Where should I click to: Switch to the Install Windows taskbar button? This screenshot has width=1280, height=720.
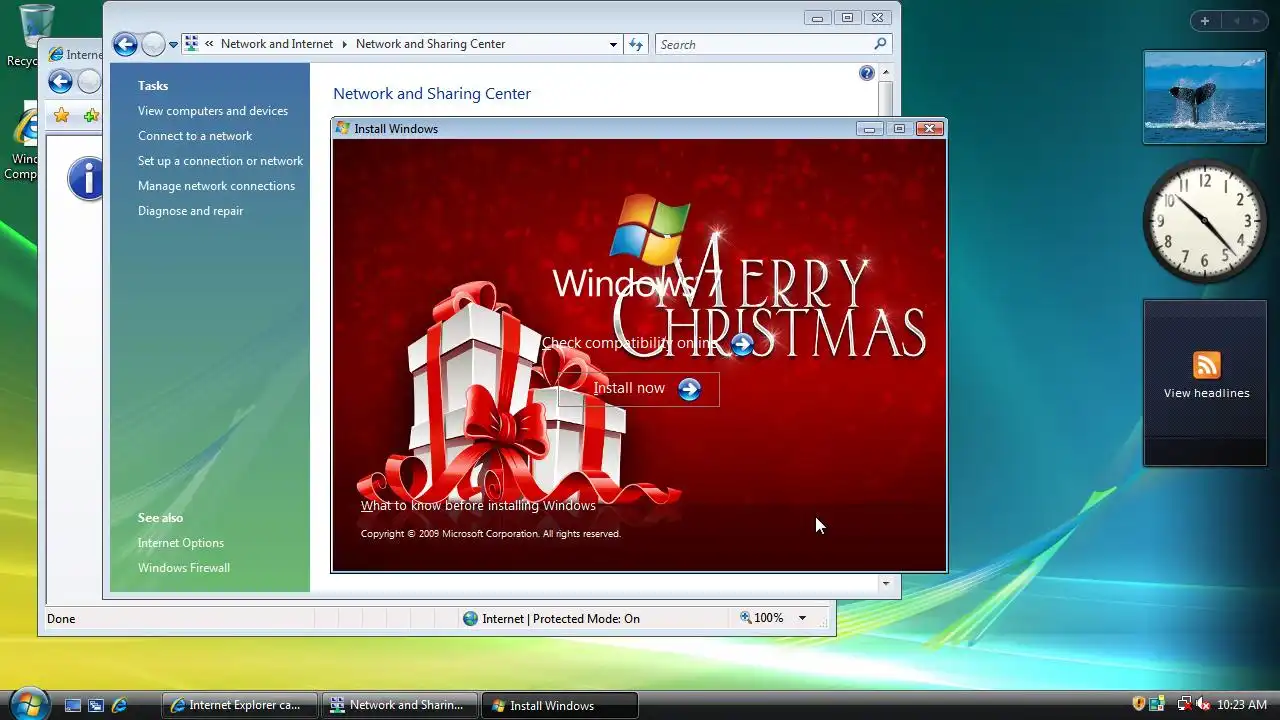(x=559, y=705)
